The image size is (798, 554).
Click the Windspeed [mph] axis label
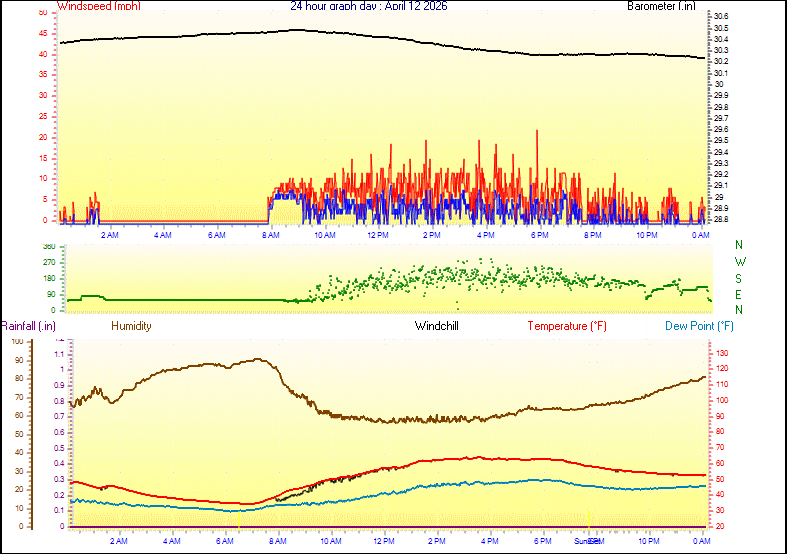click(x=99, y=6)
